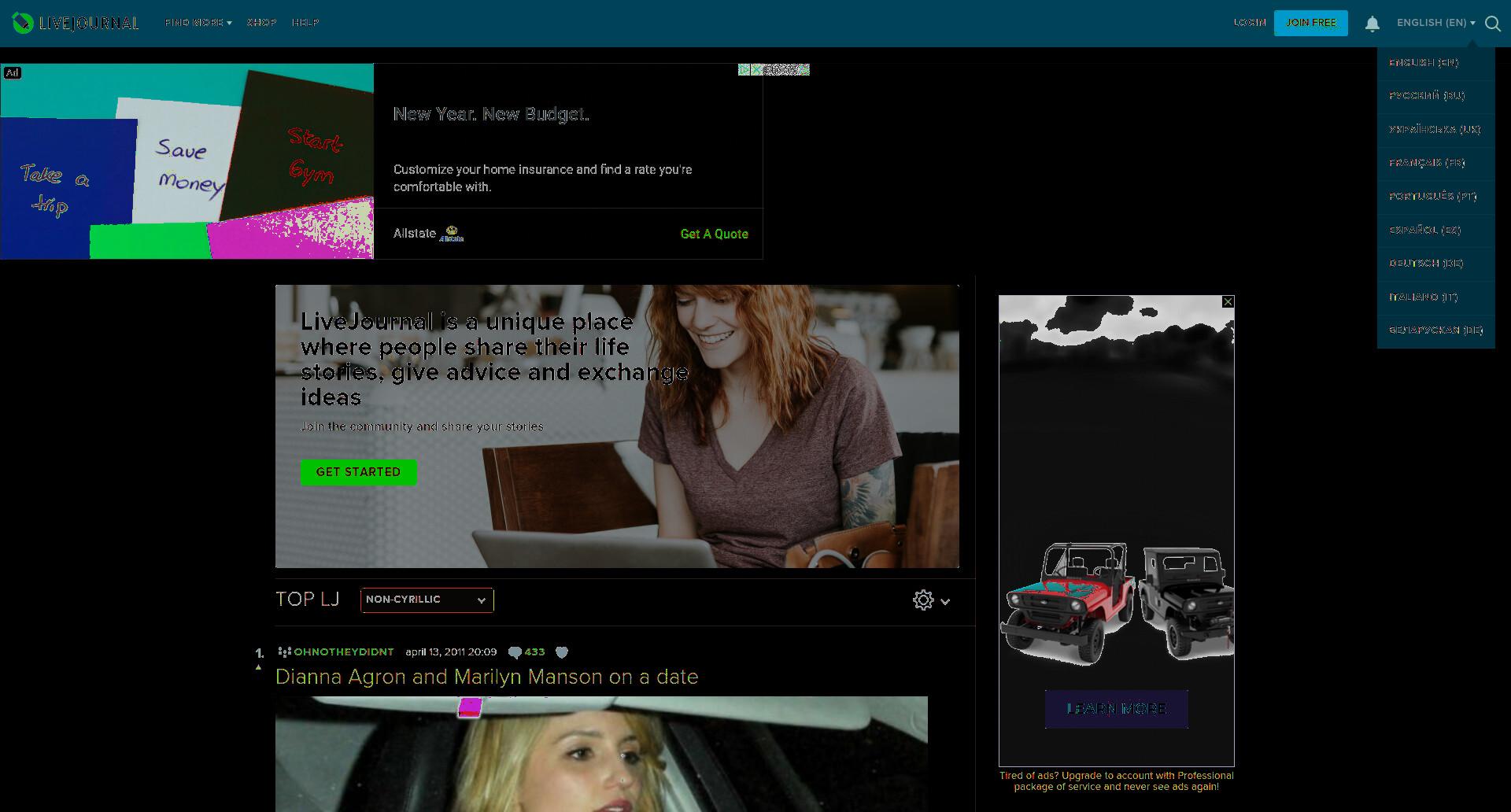Select Español (ES) language

[1436, 231]
